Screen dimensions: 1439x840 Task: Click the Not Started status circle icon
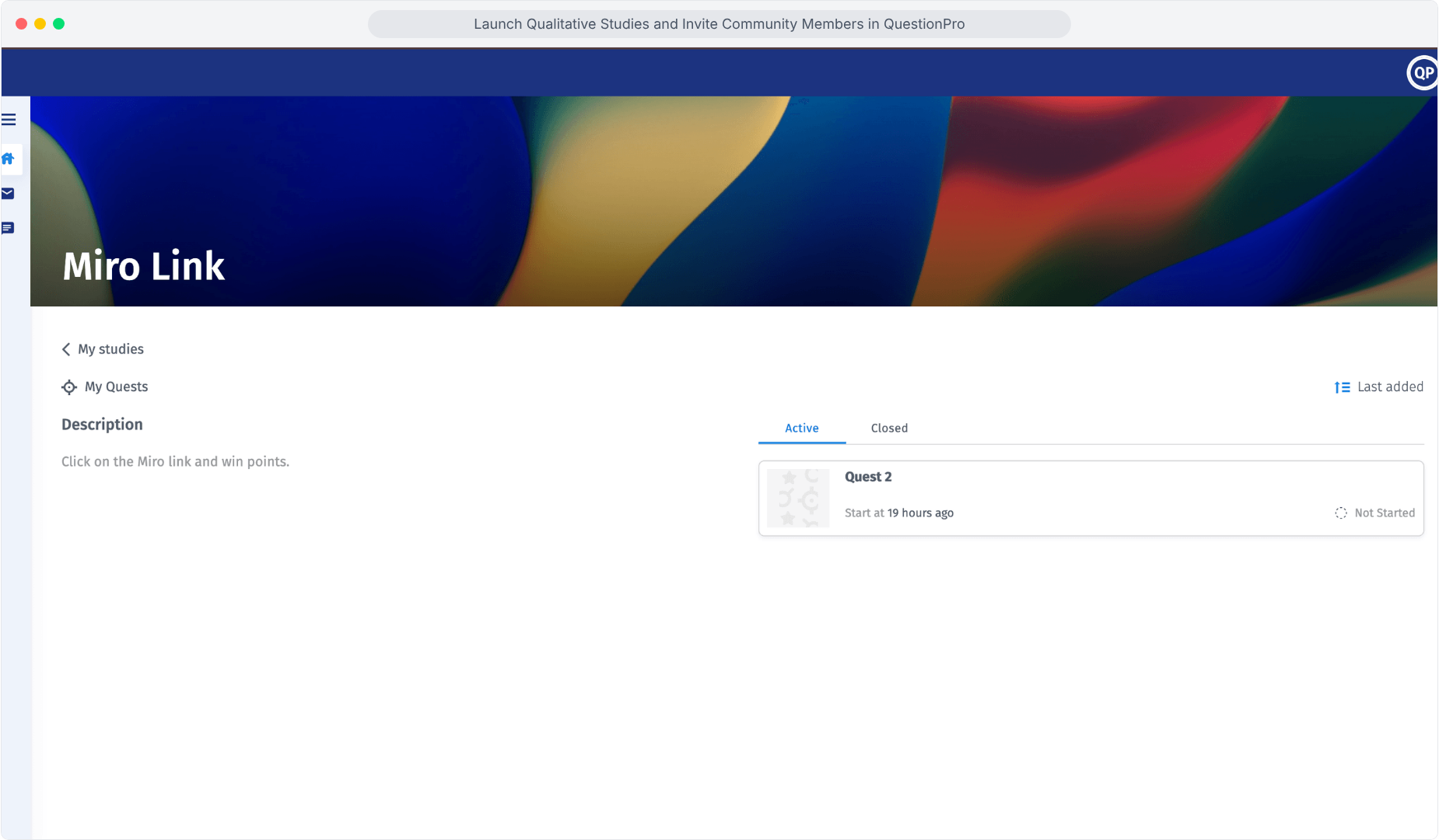(x=1341, y=513)
